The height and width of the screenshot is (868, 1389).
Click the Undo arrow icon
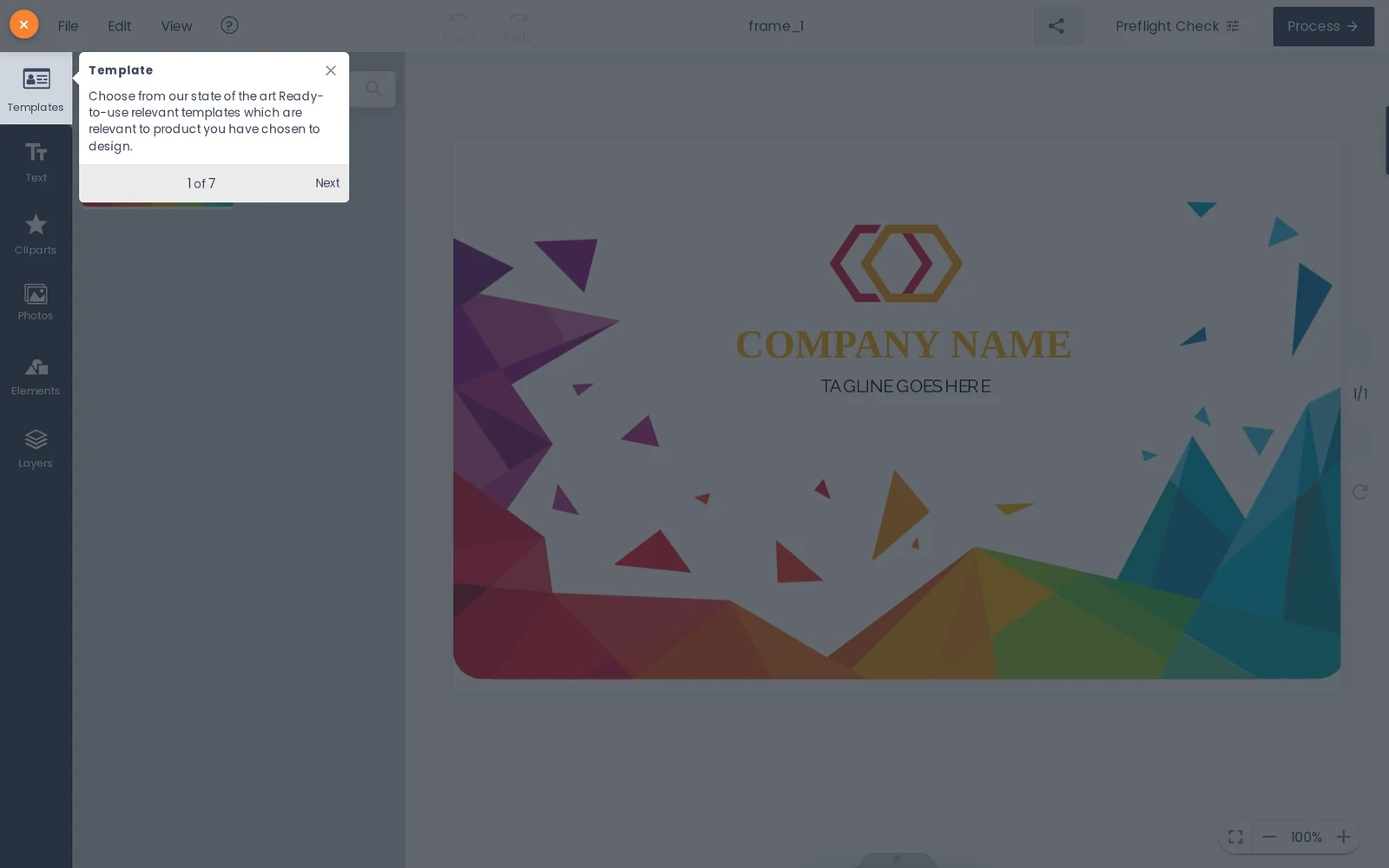click(458, 18)
